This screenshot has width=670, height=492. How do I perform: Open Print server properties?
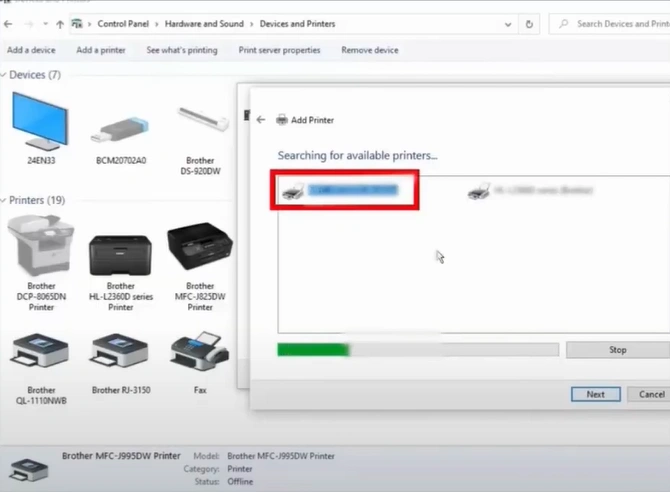tap(280, 50)
